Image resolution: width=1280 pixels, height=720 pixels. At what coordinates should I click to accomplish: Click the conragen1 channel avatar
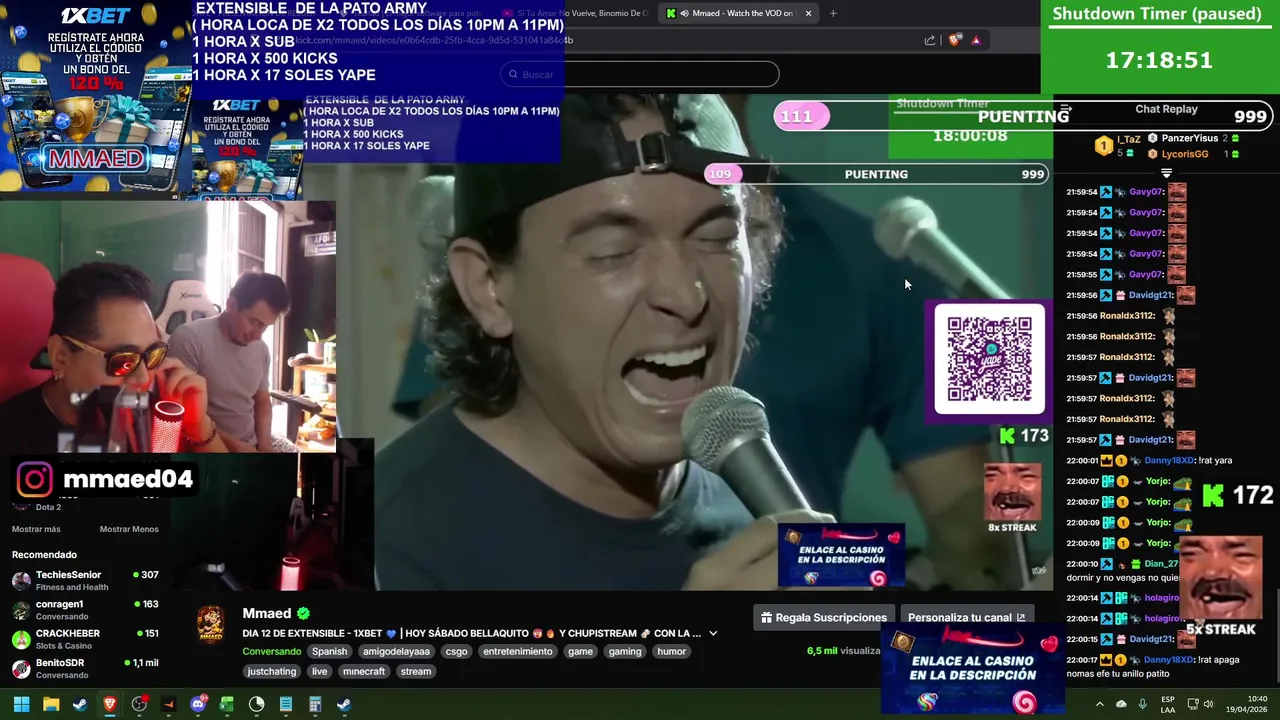click(x=21, y=609)
